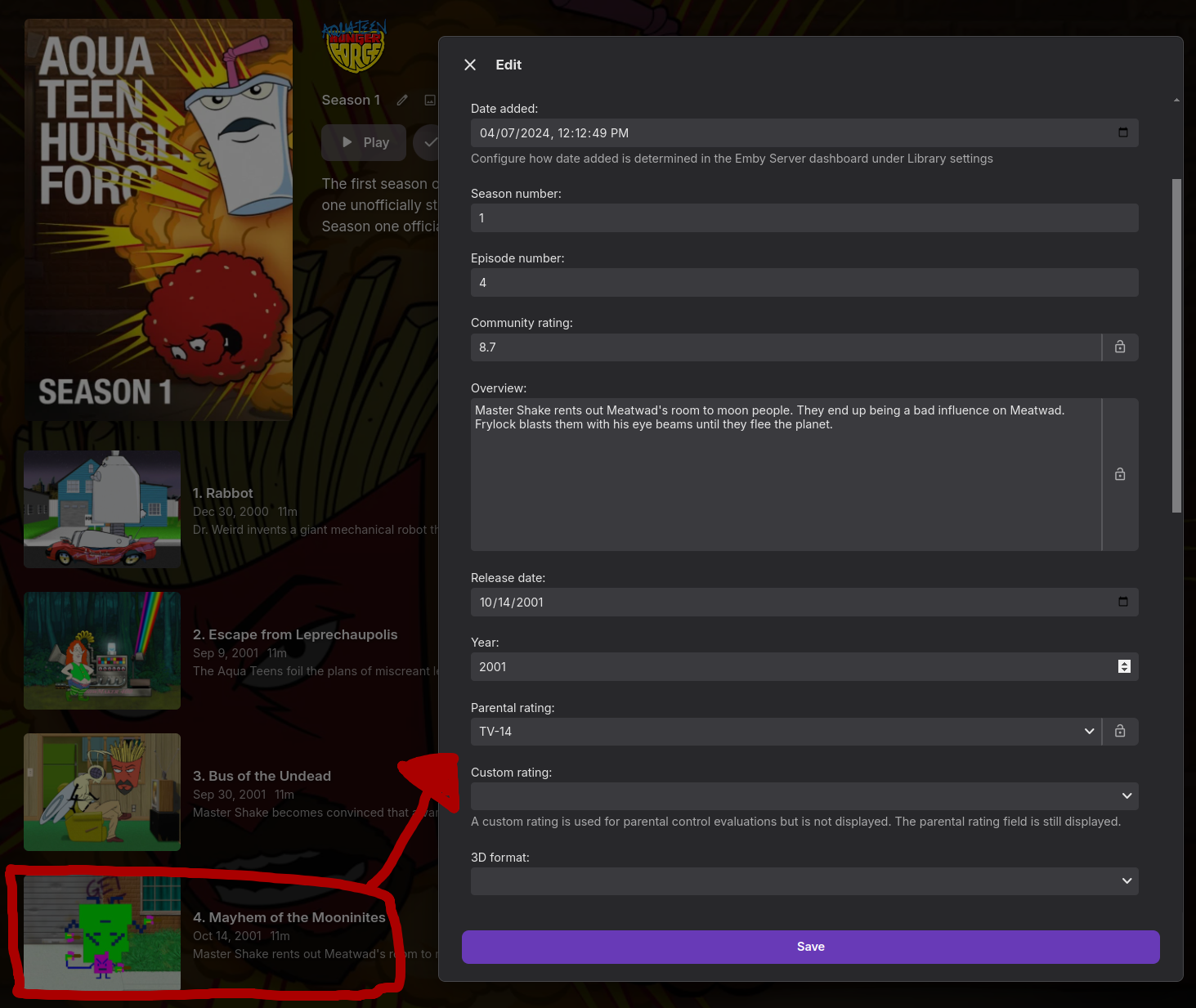Image resolution: width=1196 pixels, height=1008 pixels.
Task: Click the edit images icon beside Season 1
Action: tap(430, 100)
